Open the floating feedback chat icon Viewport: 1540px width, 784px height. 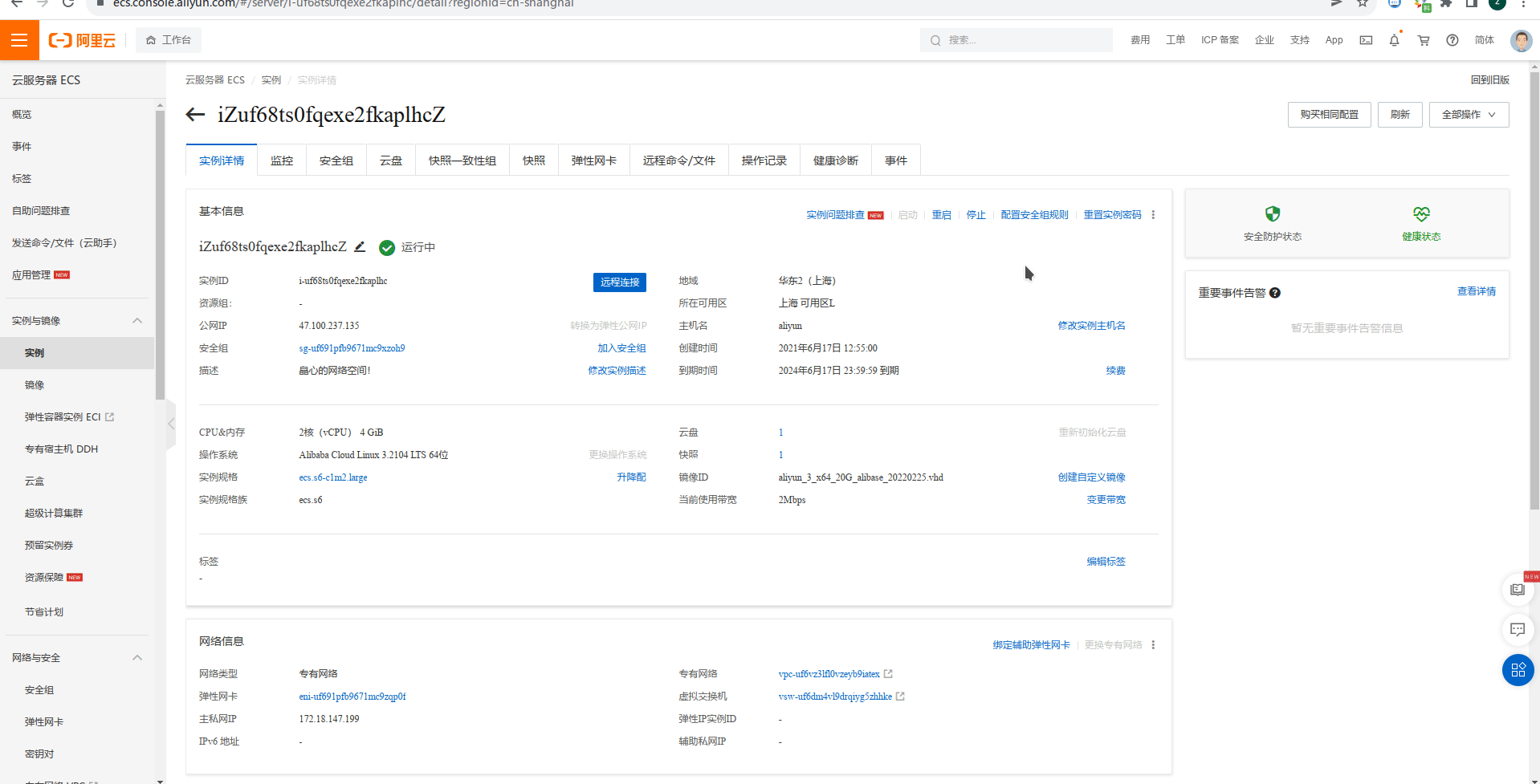[1518, 630]
